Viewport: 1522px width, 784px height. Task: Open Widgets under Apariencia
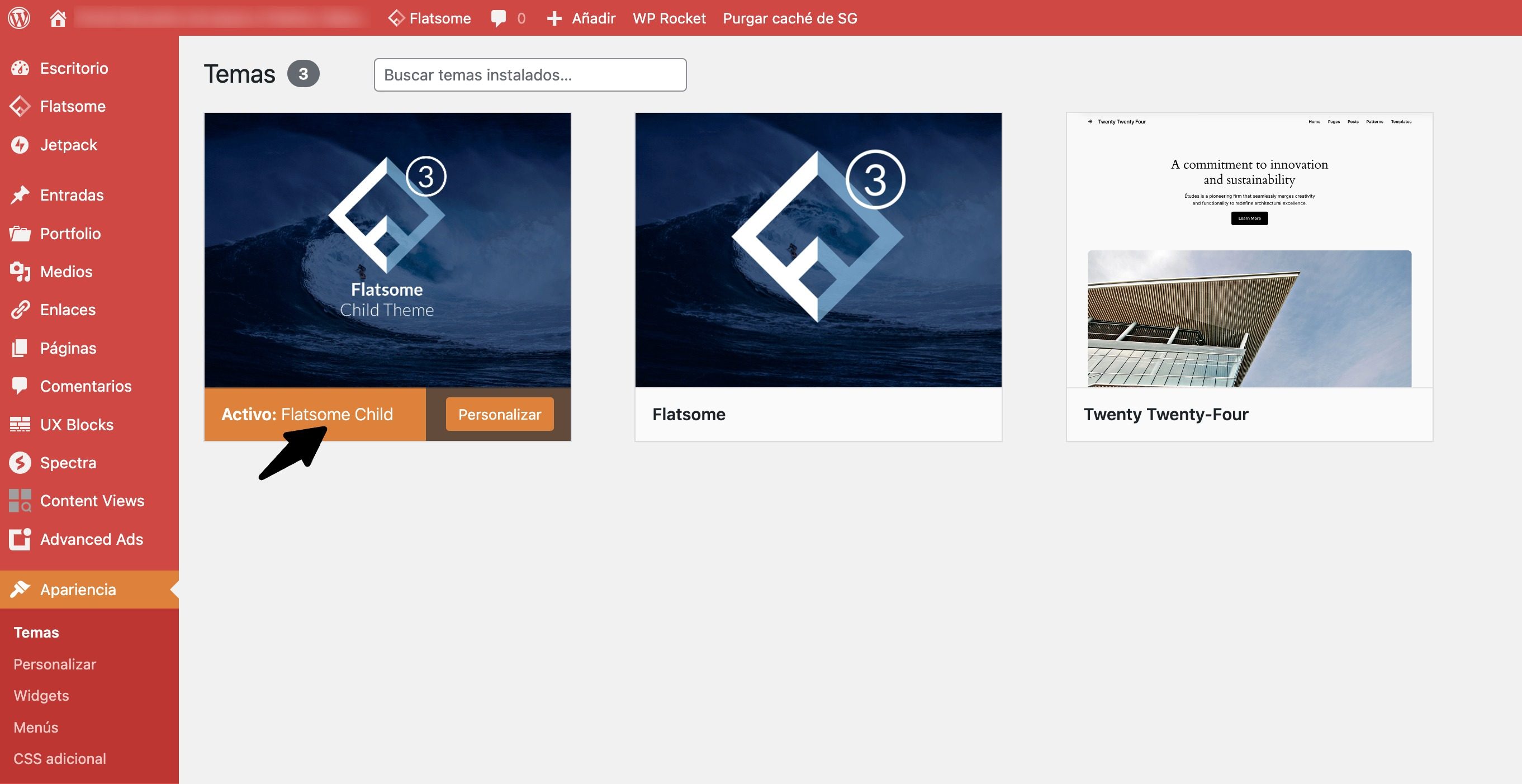[x=41, y=695]
